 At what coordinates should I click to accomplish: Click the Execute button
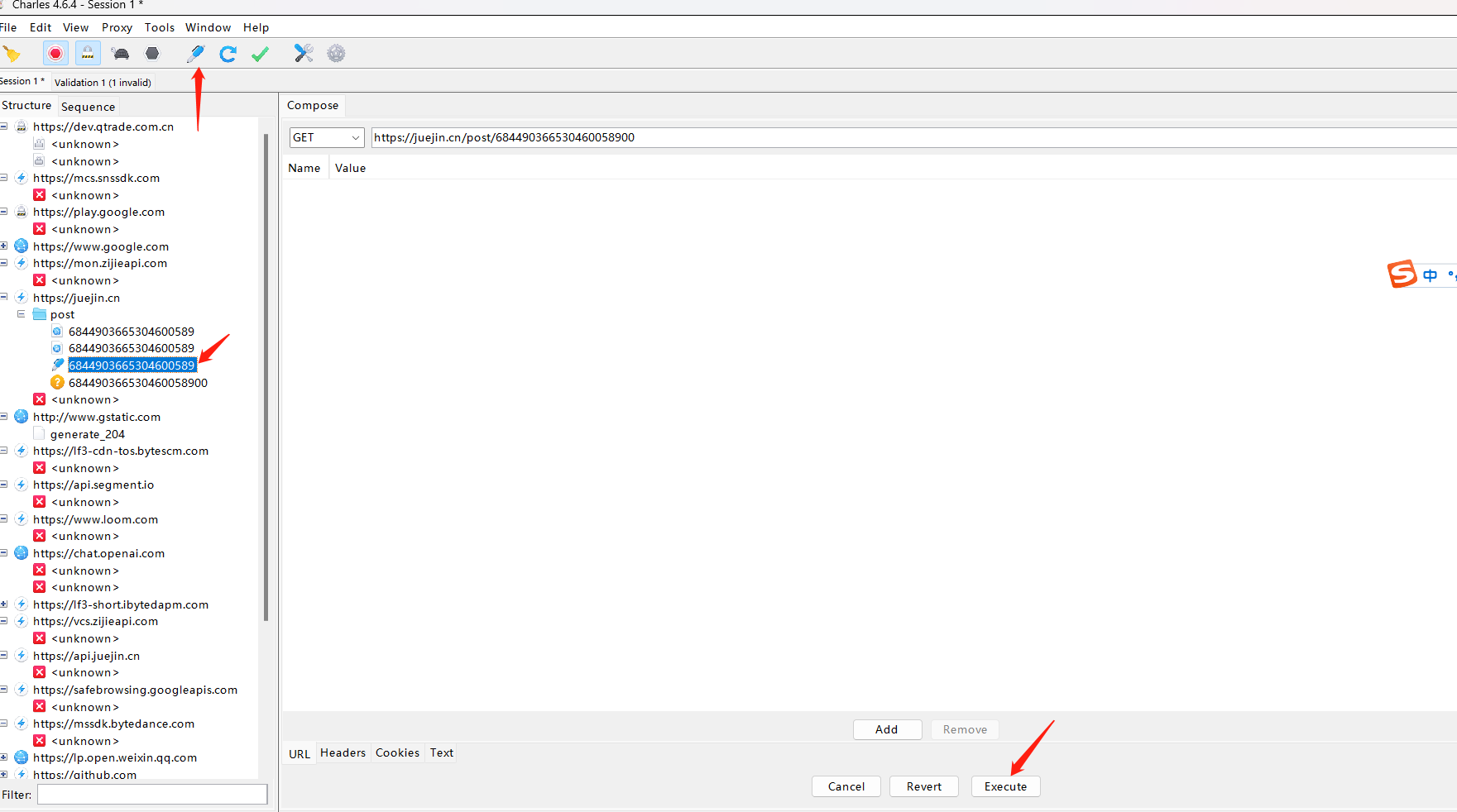pos(1005,786)
